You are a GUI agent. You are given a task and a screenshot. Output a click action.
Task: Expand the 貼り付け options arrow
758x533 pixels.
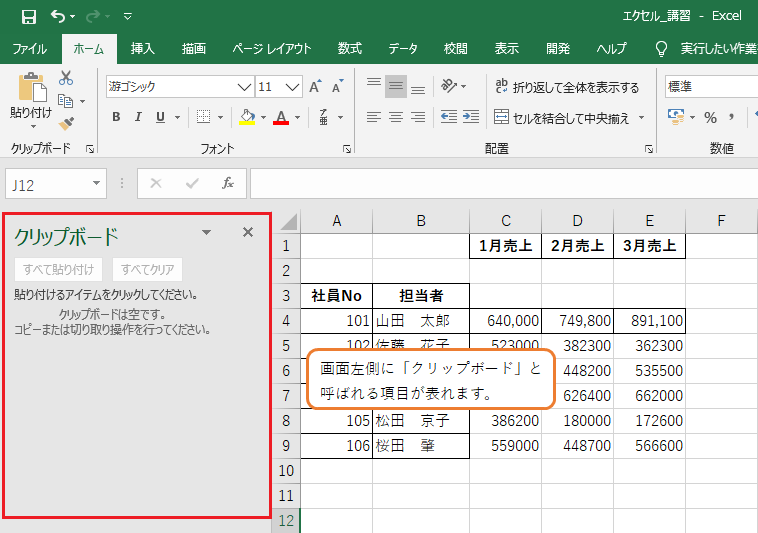tap(33, 127)
